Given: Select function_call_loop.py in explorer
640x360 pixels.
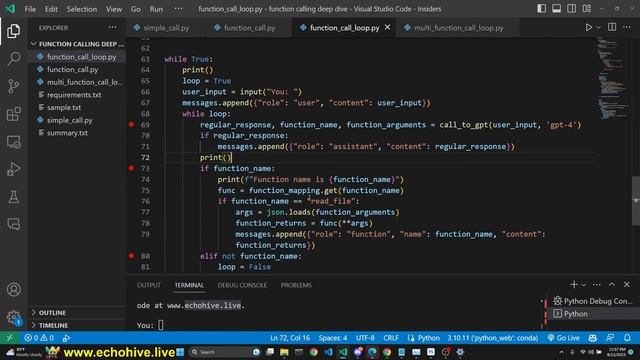Looking at the screenshot, I should [77, 57].
